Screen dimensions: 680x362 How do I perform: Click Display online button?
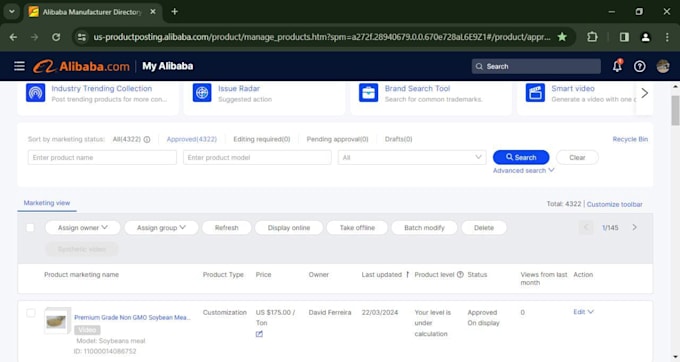[289, 228]
